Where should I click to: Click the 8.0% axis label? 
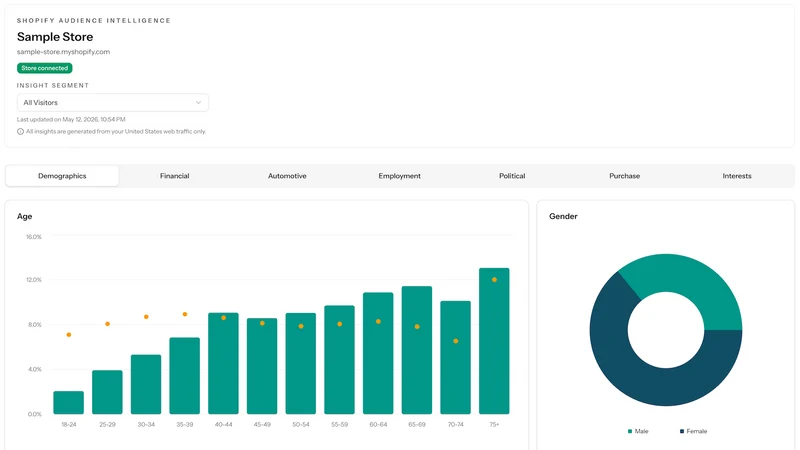pos(35,324)
